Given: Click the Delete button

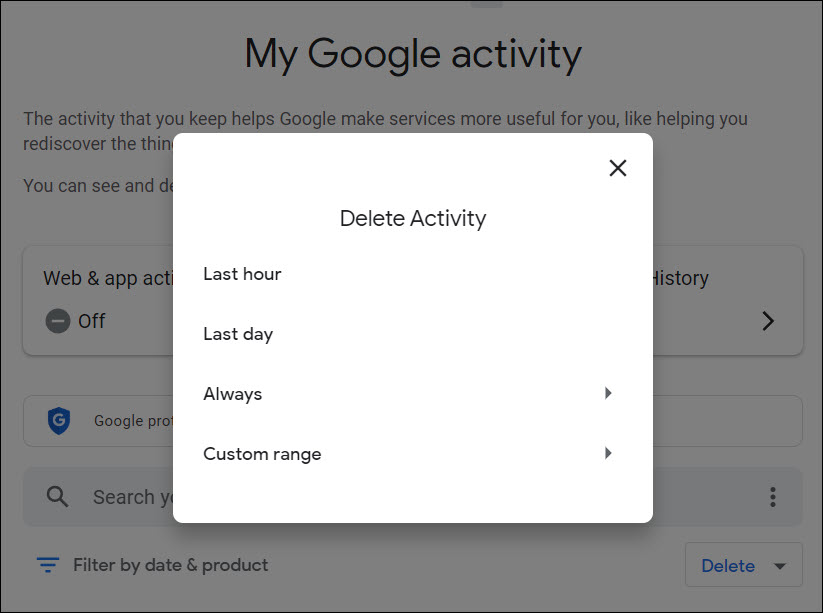Looking at the screenshot, I should pos(729,565).
